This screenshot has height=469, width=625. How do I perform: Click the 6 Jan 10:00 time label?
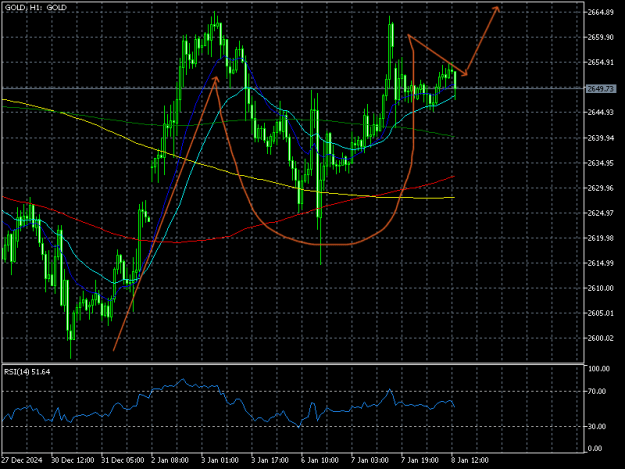coord(320,461)
